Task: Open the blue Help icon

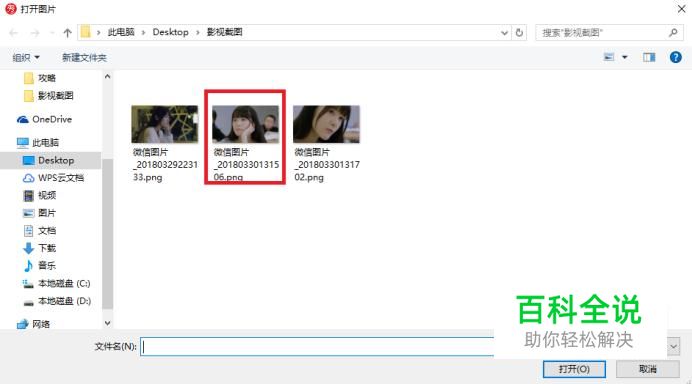Action: click(x=675, y=57)
